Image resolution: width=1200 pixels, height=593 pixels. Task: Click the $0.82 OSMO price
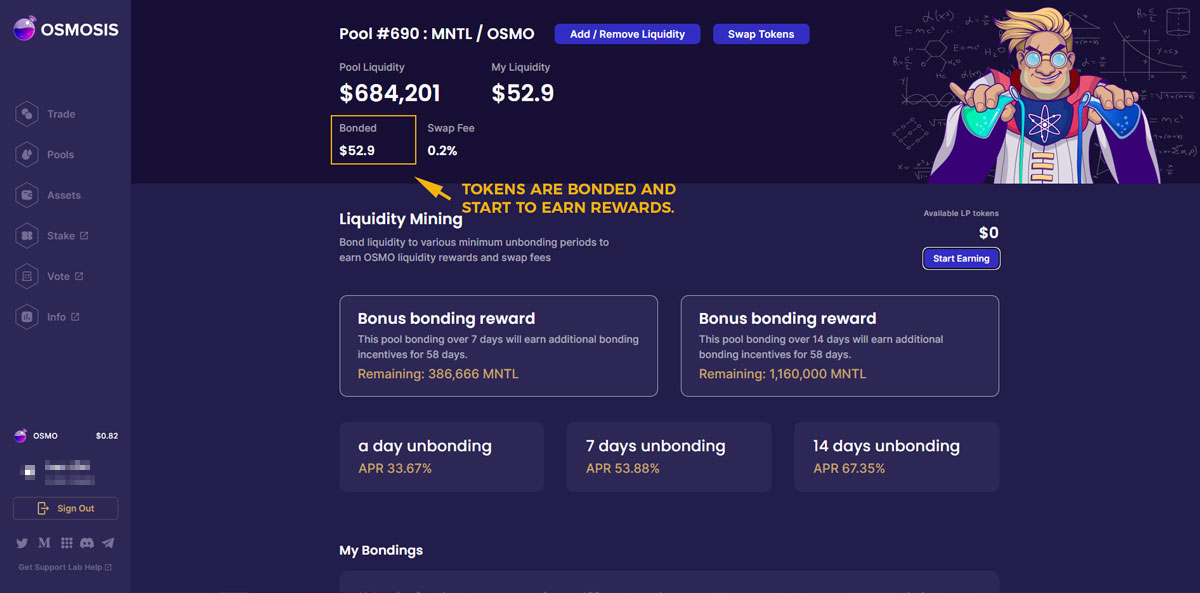coord(107,436)
